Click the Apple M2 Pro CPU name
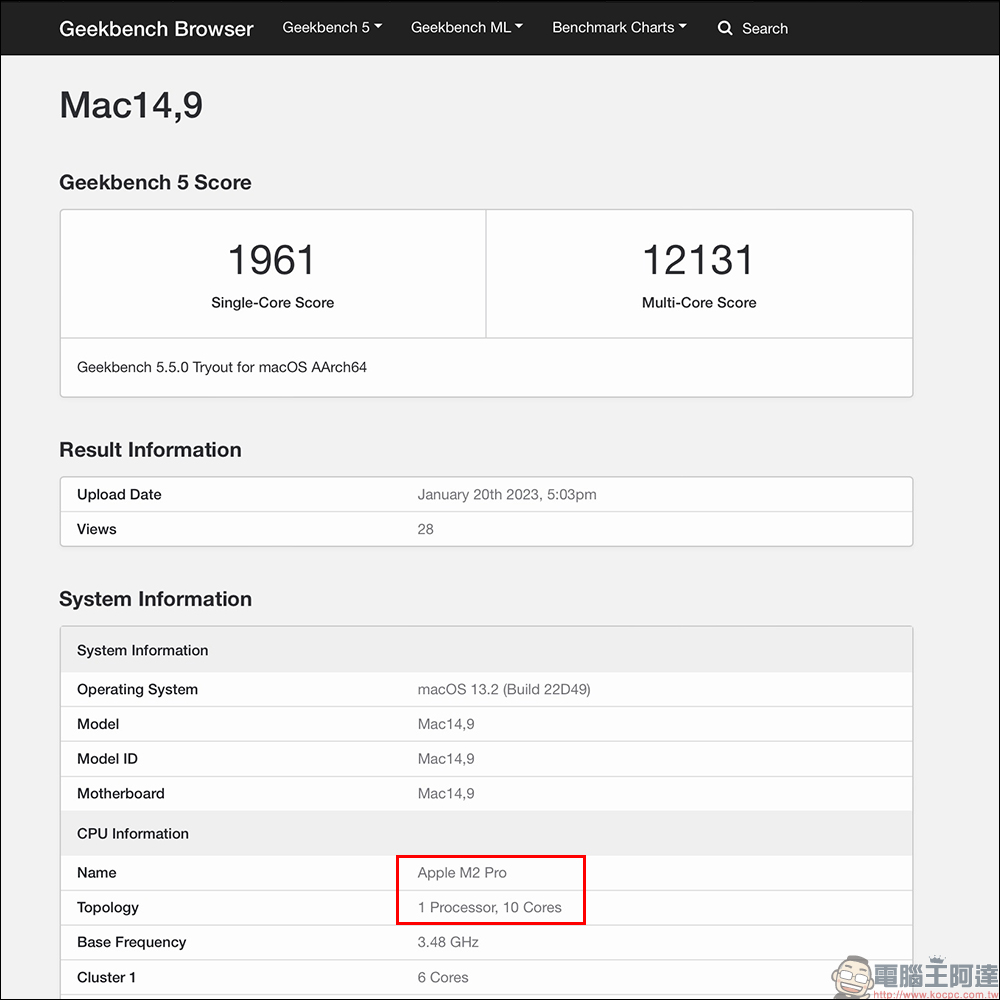The height and width of the screenshot is (1000, 1000). point(462,872)
